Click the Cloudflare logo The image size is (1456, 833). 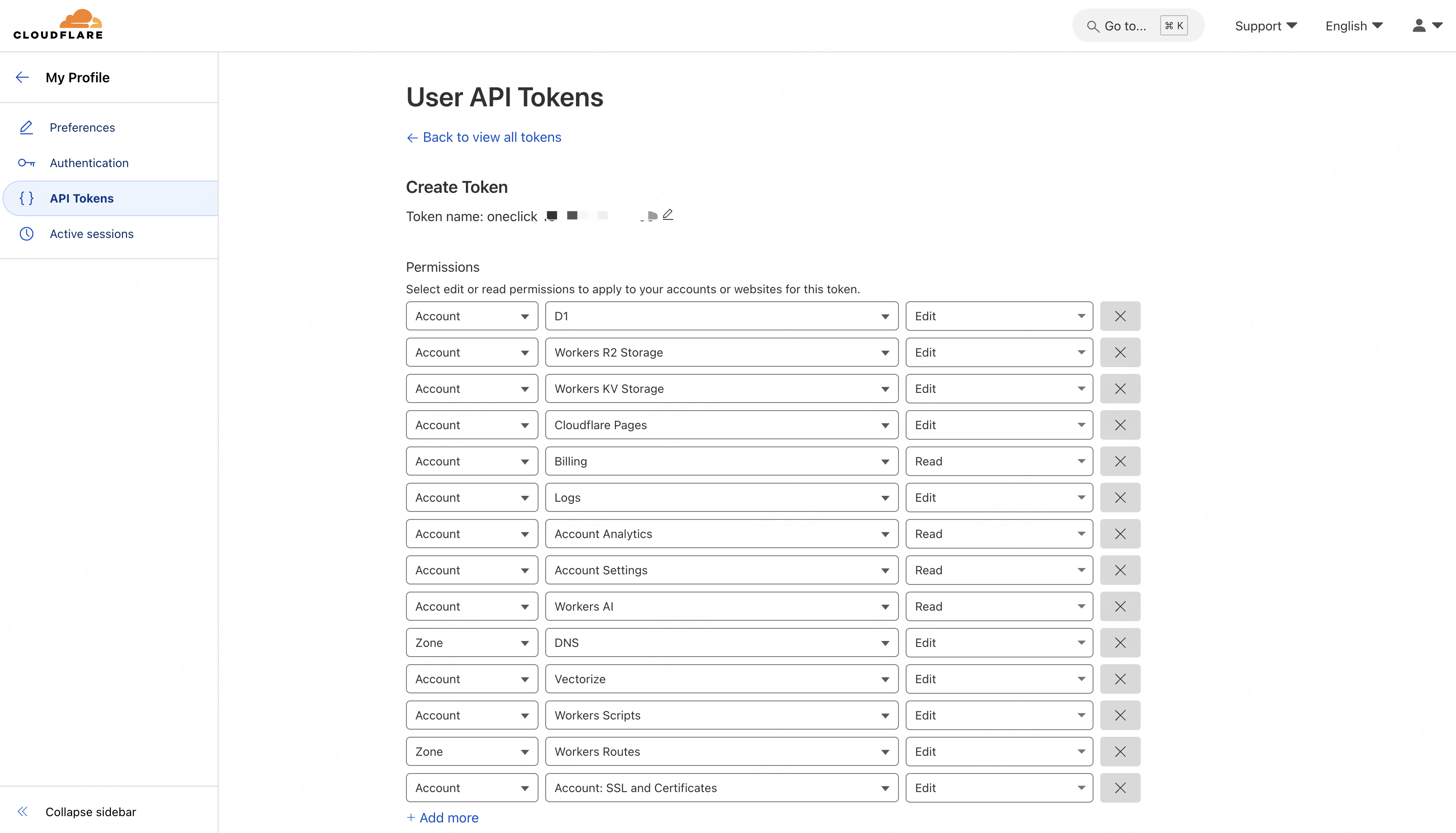[58, 24]
